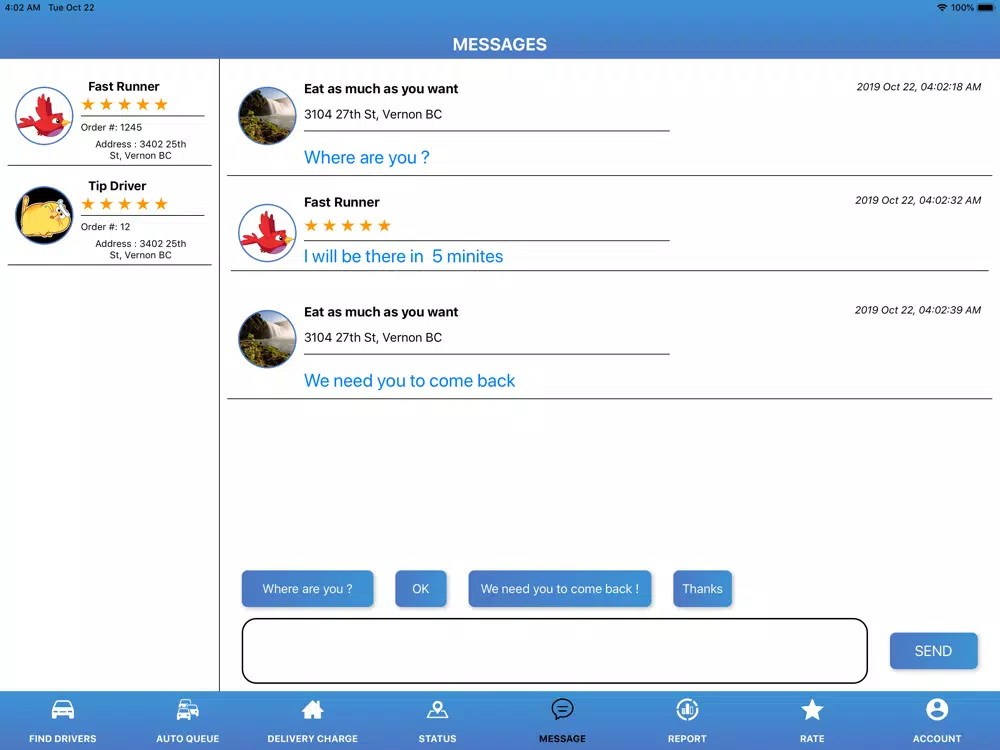Switch to AUTO QUEUE tab label
The width and height of the screenshot is (1000, 750).
click(188, 739)
